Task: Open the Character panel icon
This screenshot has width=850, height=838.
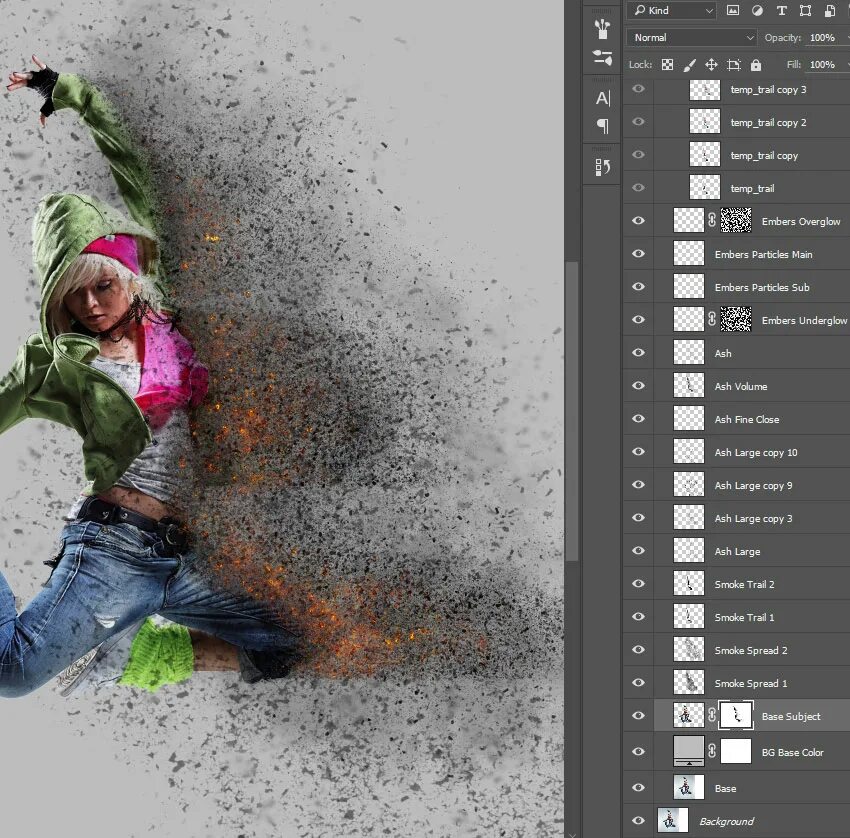Action: coord(602,98)
